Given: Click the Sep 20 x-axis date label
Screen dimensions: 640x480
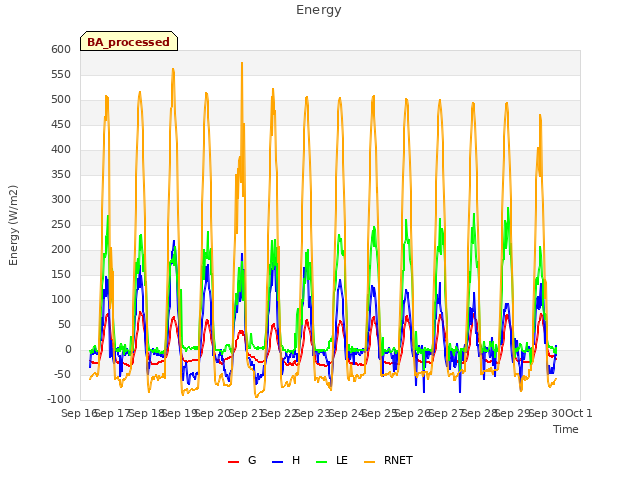Looking at the screenshot, I should (x=212, y=413).
